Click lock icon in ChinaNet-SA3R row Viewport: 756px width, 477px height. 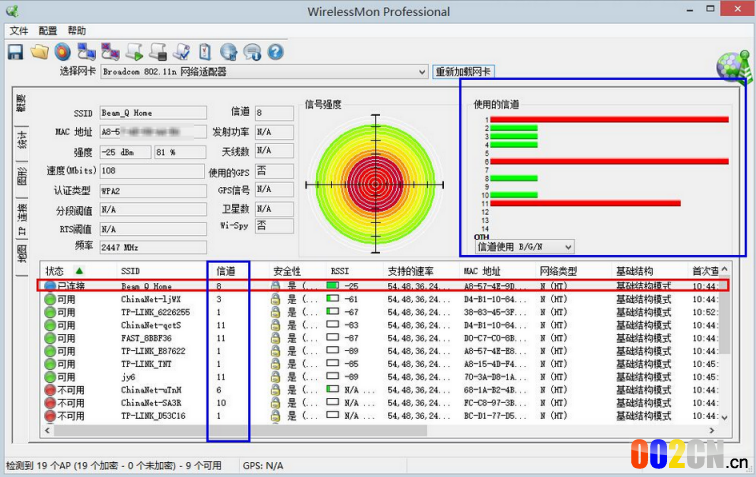click(275, 403)
